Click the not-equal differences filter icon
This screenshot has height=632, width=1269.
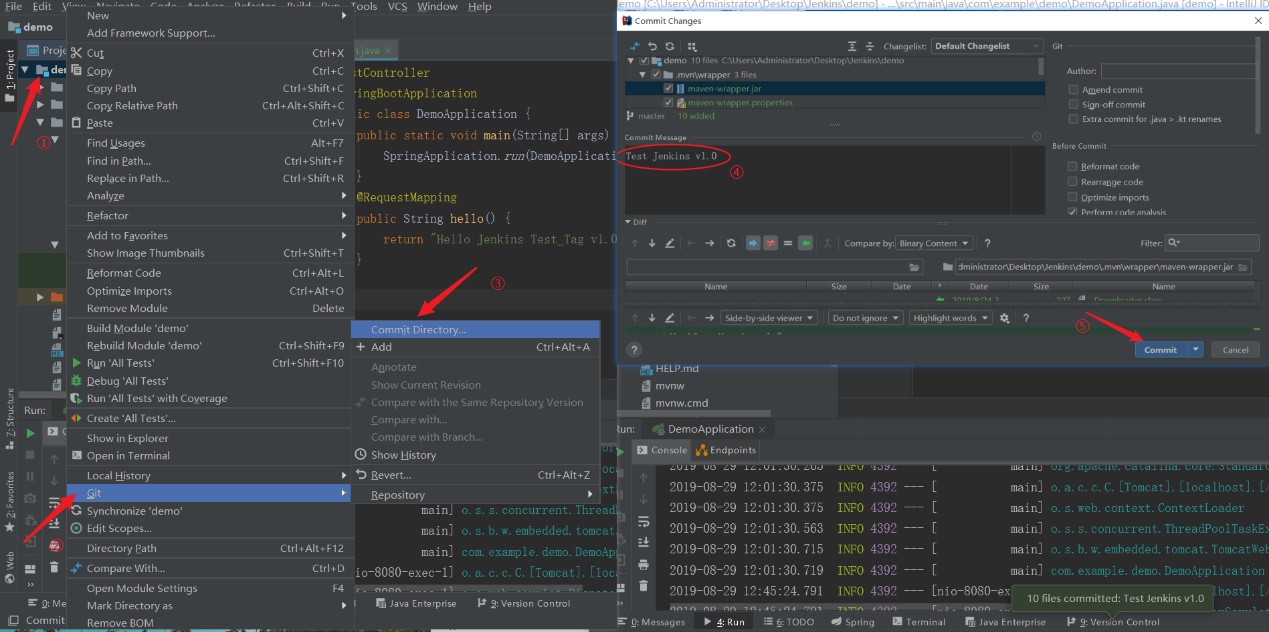tap(771, 243)
